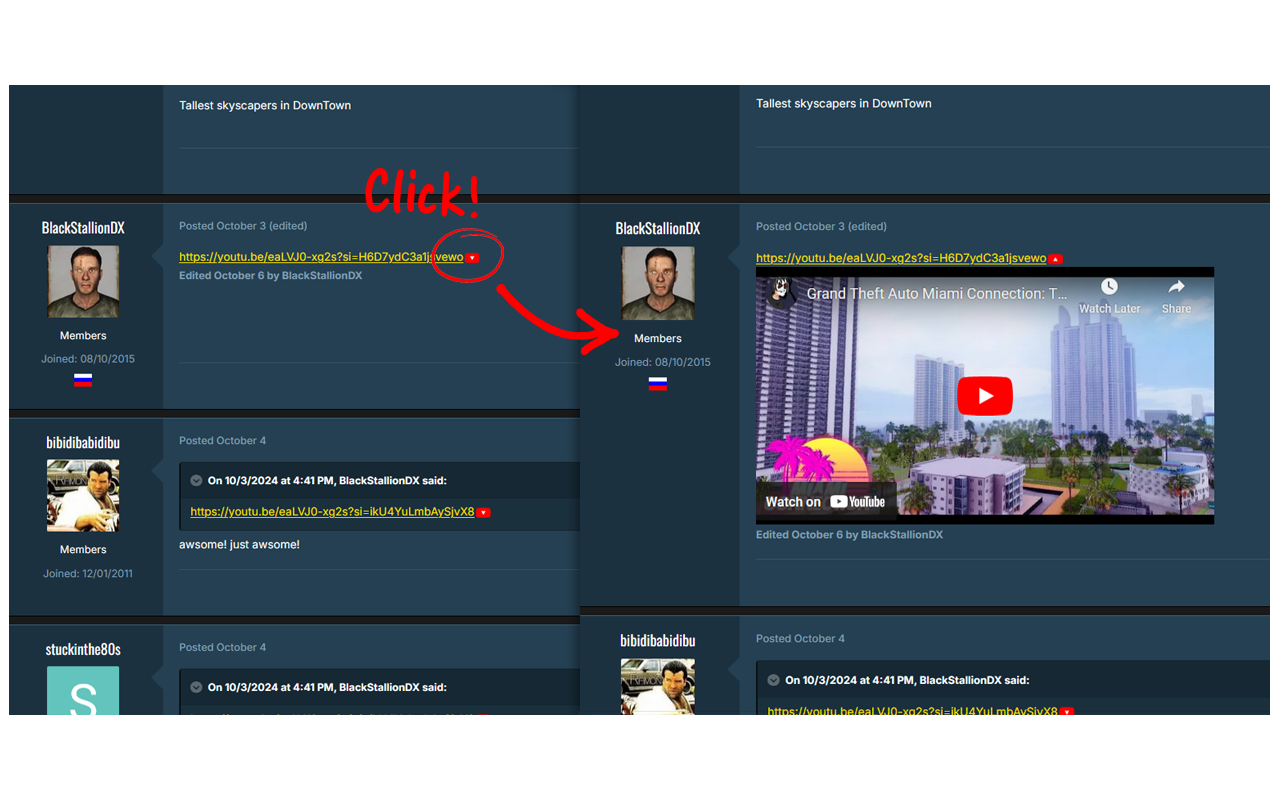Click Posted October 4 on the stuckinthe80s post
Image resolution: width=1280 pixels, height=800 pixels.
[x=222, y=648]
